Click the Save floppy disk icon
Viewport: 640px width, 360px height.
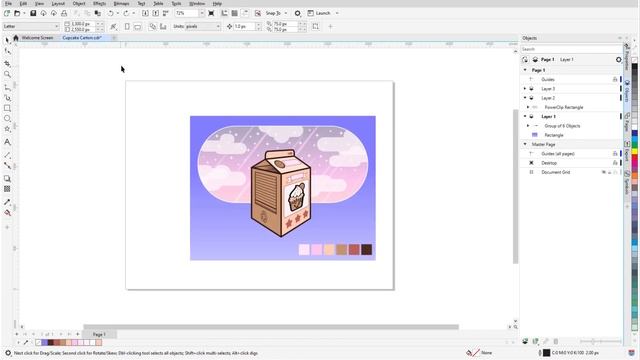(x=33, y=13)
